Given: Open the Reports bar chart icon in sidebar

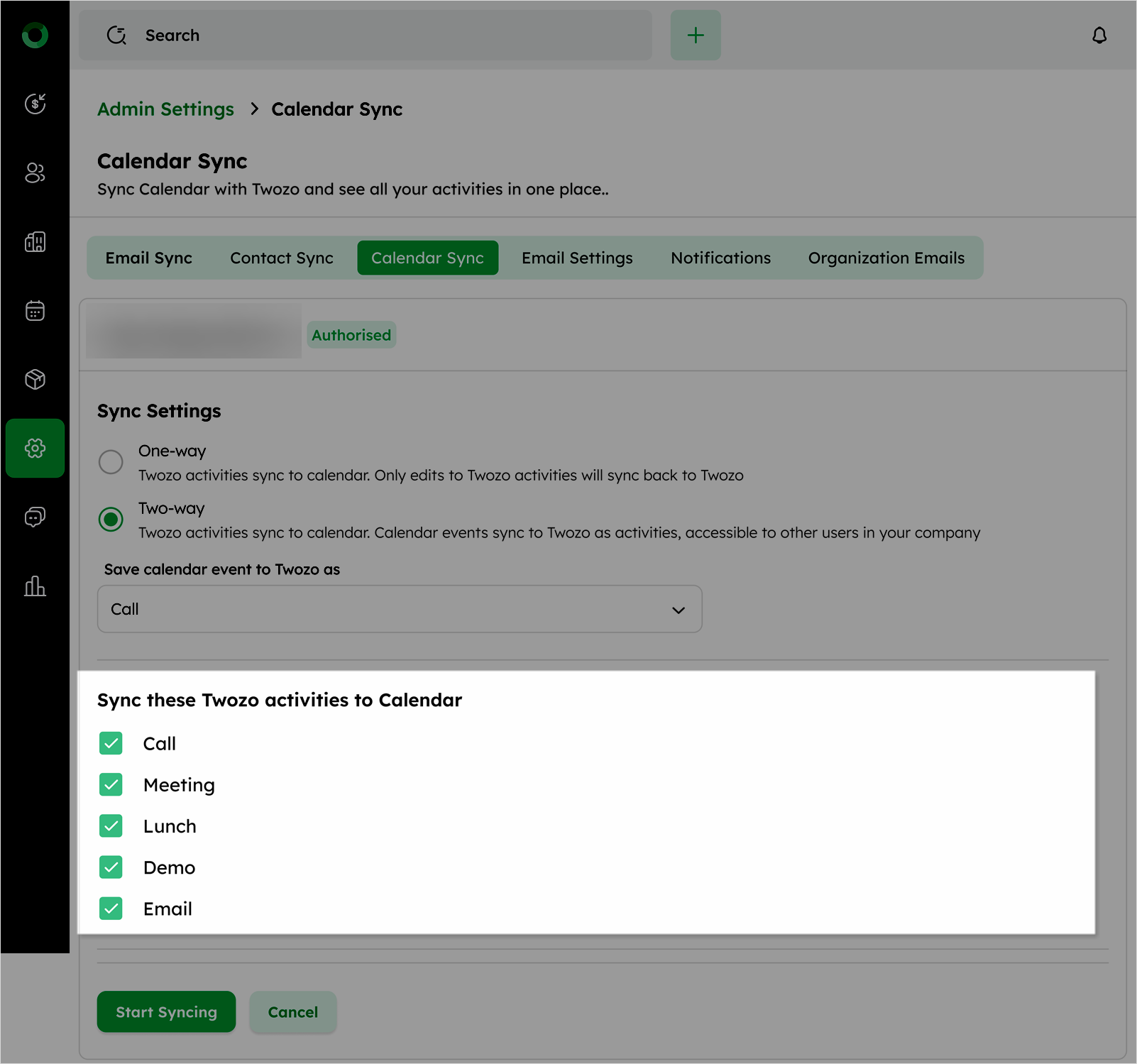Looking at the screenshot, I should (x=35, y=586).
